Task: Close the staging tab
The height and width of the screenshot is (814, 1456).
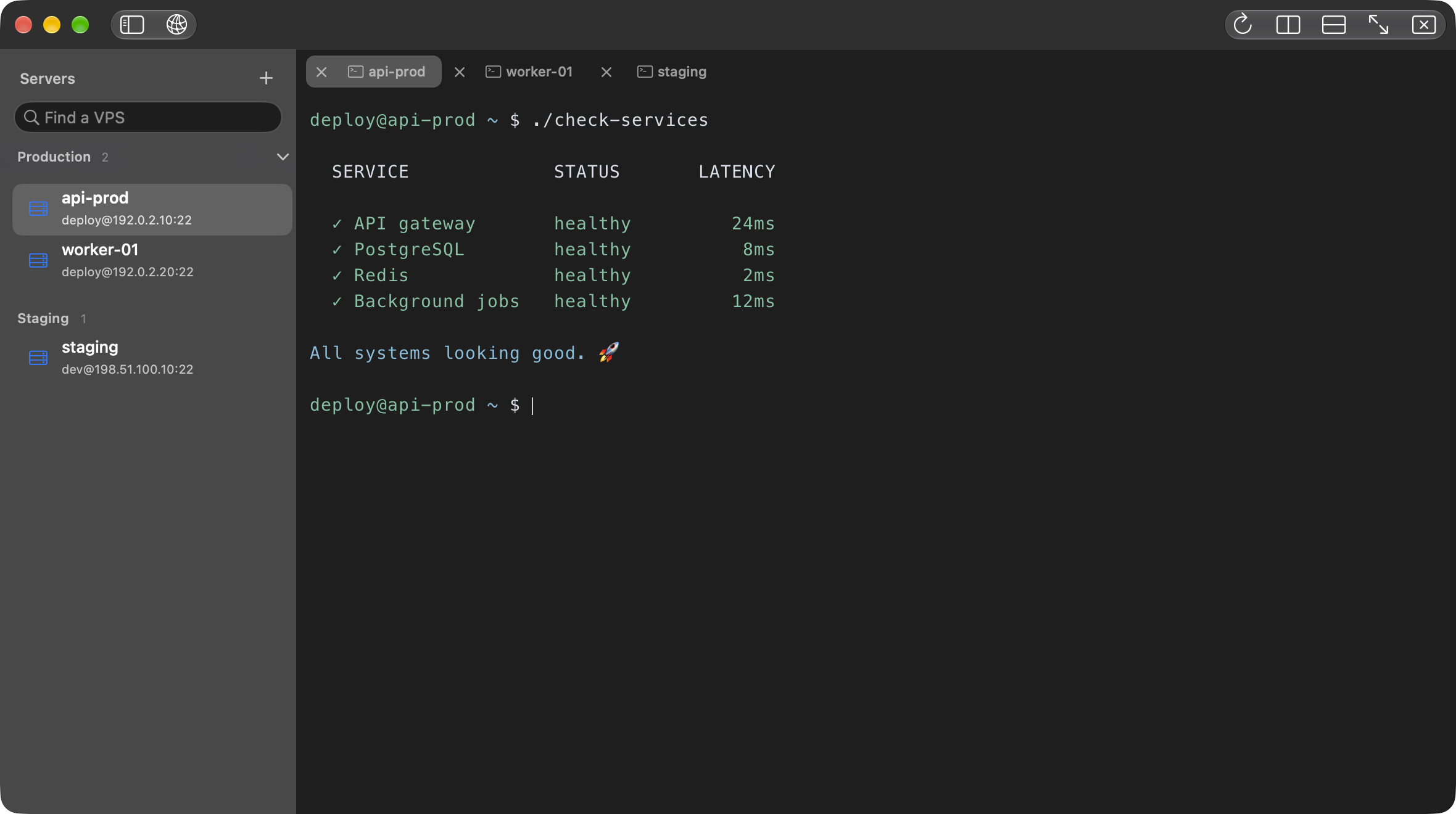Action: (x=606, y=72)
